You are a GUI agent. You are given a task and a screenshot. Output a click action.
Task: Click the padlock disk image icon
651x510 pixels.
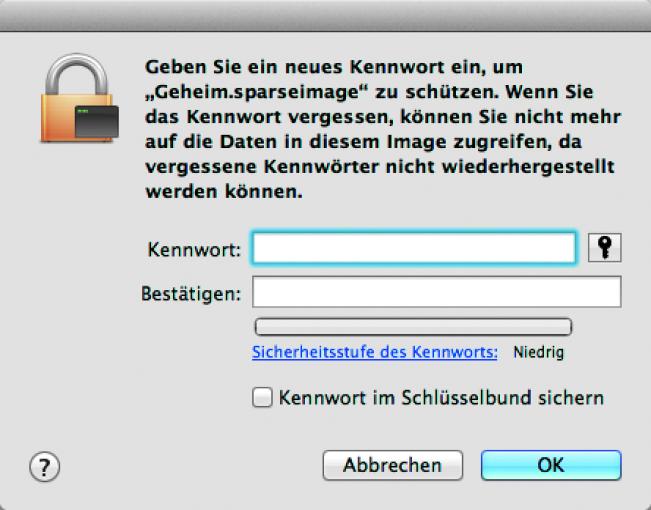coord(79,98)
